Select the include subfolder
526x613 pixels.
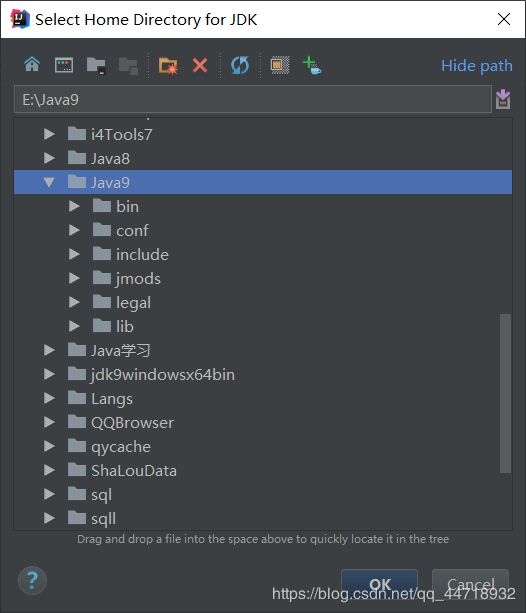coord(263,255)
